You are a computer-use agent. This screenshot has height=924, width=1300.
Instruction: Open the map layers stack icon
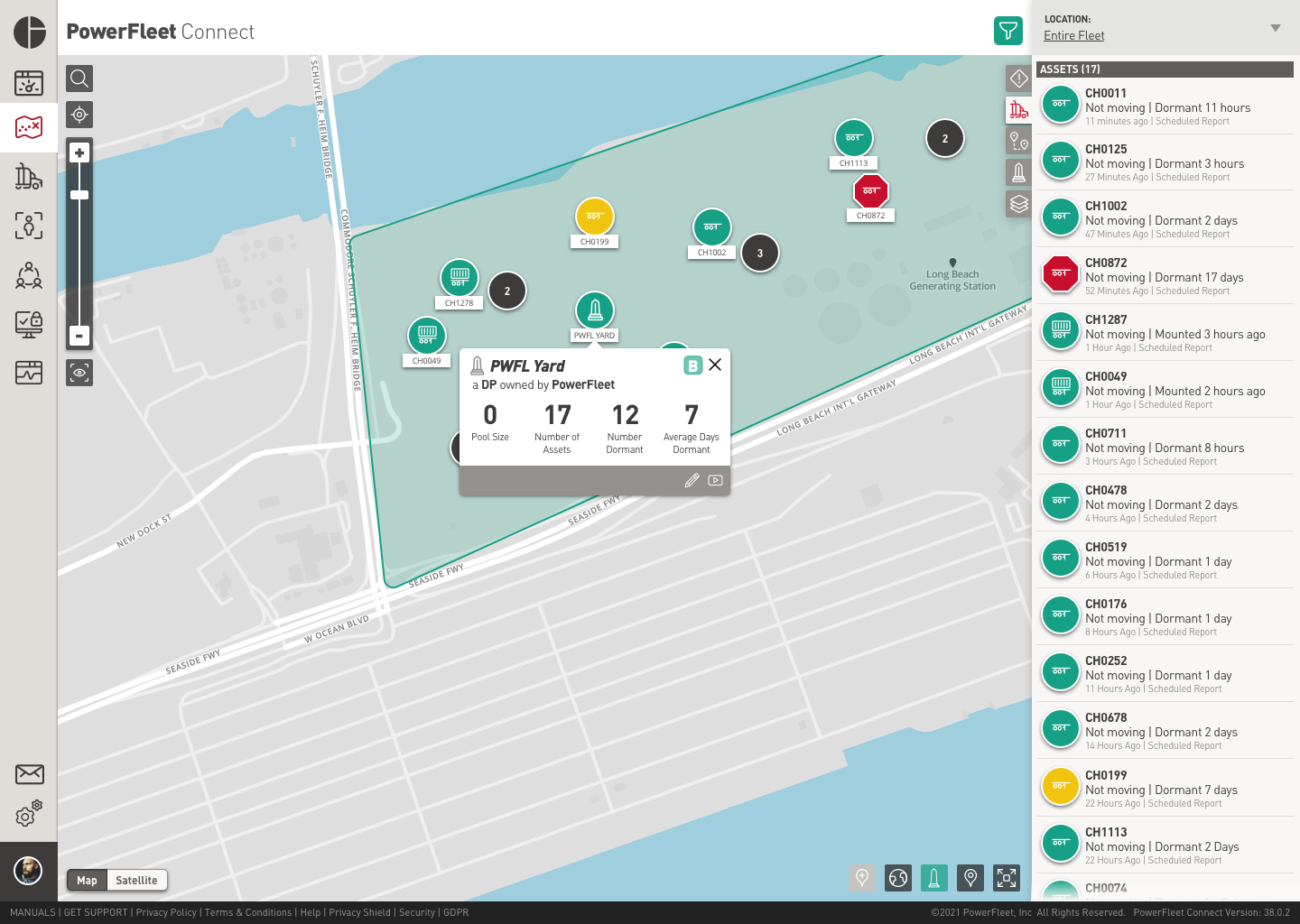point(1019,204)
